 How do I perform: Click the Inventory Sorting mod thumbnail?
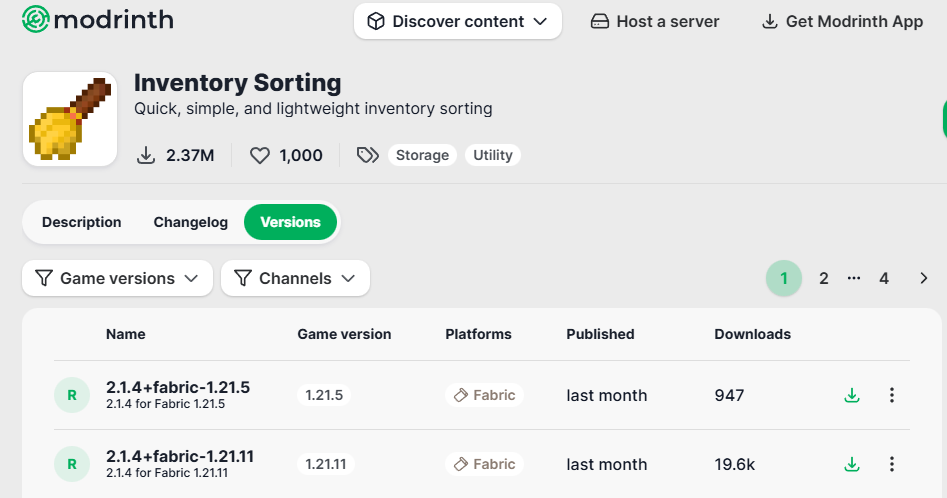click(70, 119)
